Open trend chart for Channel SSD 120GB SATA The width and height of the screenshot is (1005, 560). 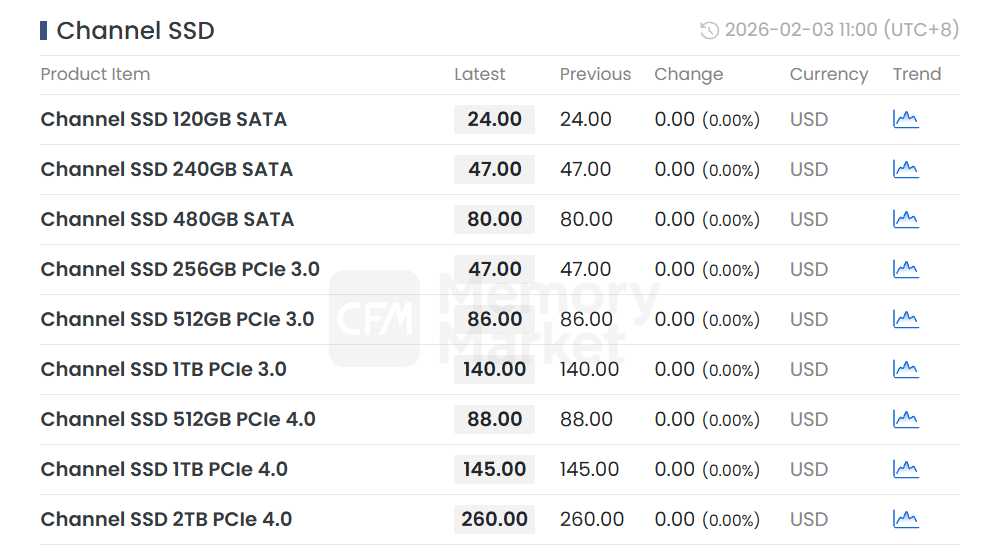point(905,120)
